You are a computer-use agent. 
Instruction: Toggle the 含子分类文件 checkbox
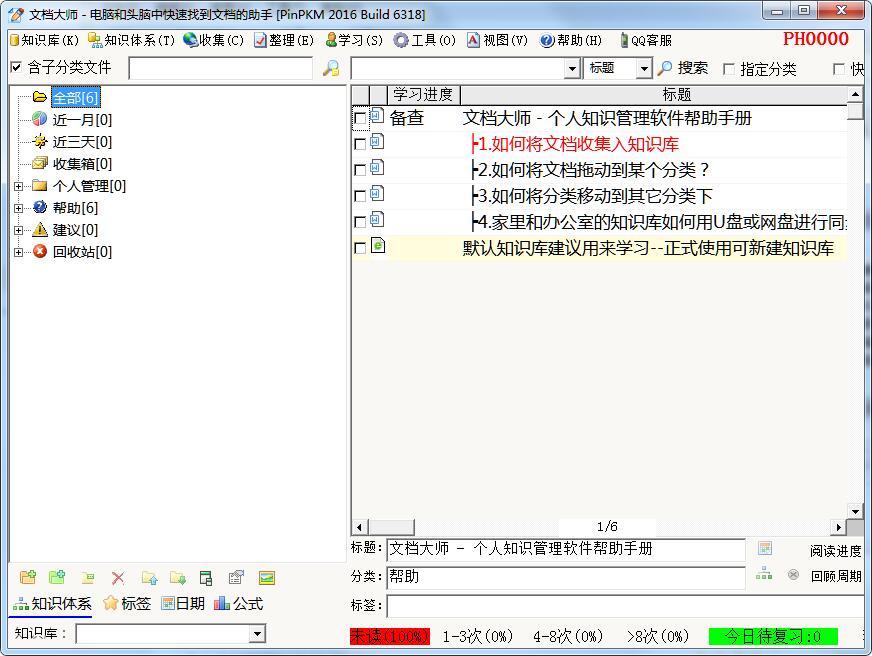16,67
